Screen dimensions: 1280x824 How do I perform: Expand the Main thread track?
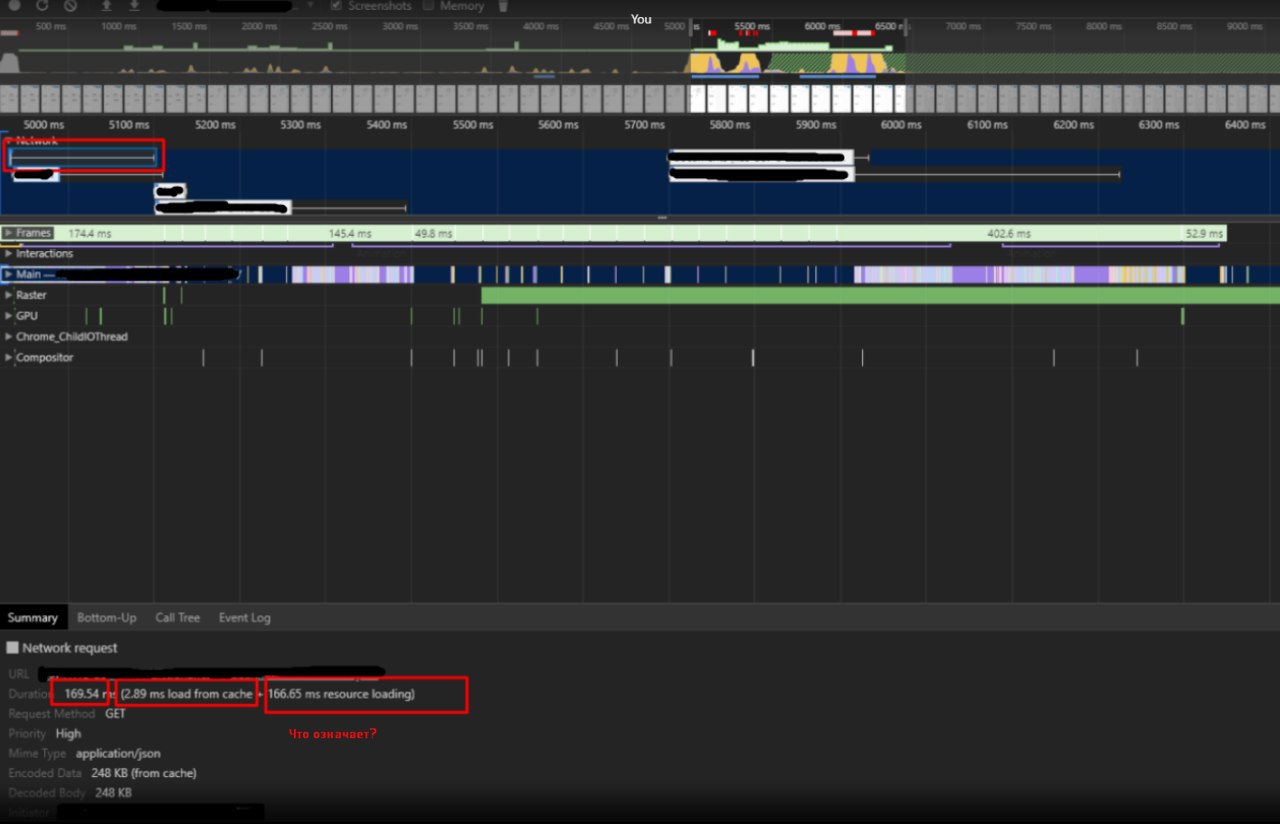8,274
